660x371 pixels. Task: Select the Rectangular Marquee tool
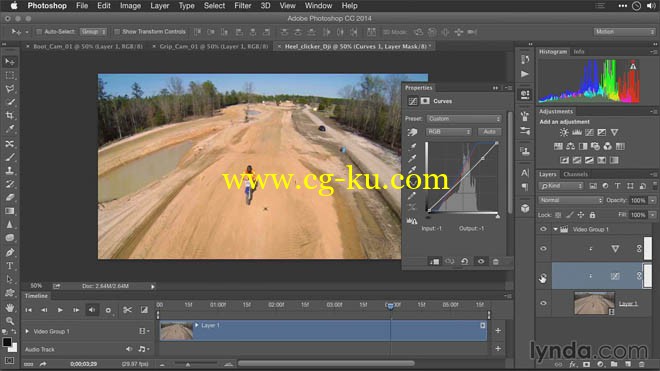click(9, 75)
